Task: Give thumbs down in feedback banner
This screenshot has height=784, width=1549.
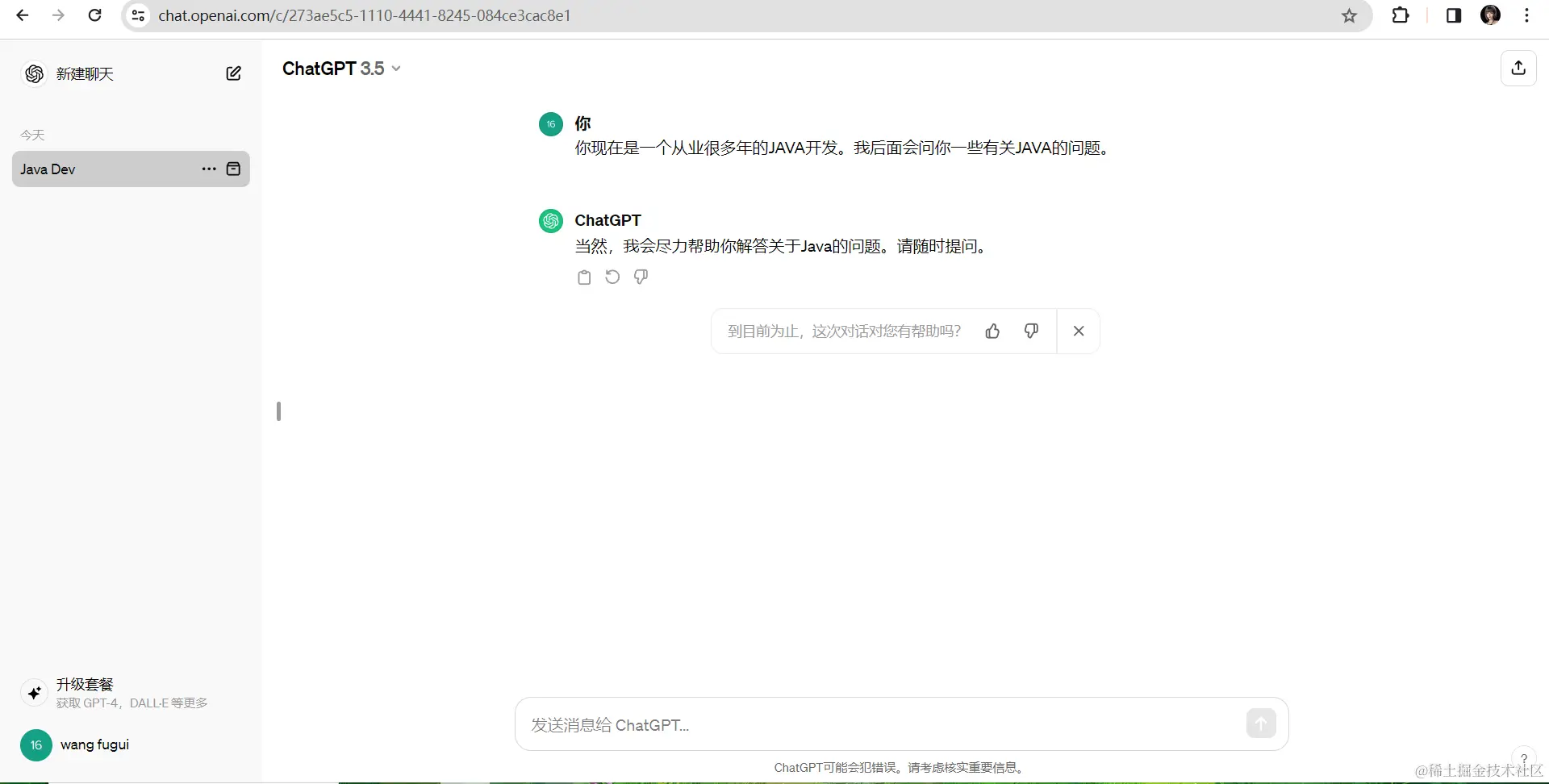Action: (1031, 331)
